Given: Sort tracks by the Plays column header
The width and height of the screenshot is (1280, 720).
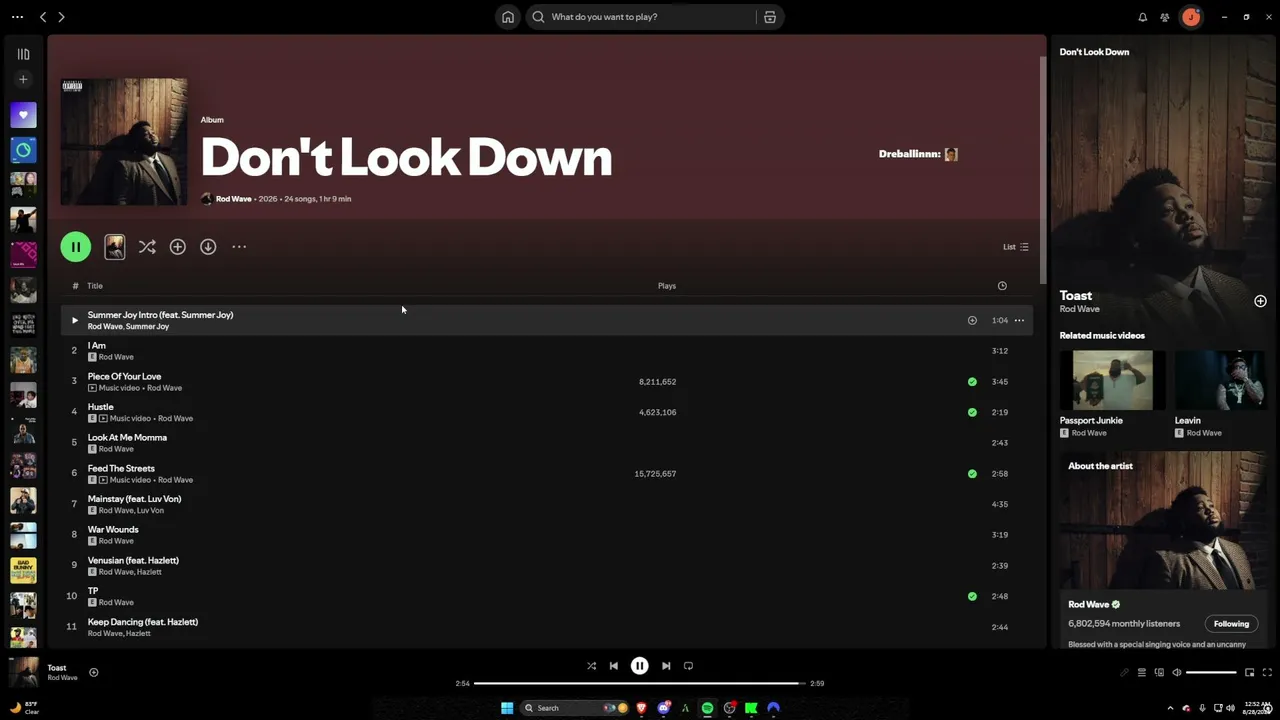Looking at the screenshot, I should coord(667,286).
